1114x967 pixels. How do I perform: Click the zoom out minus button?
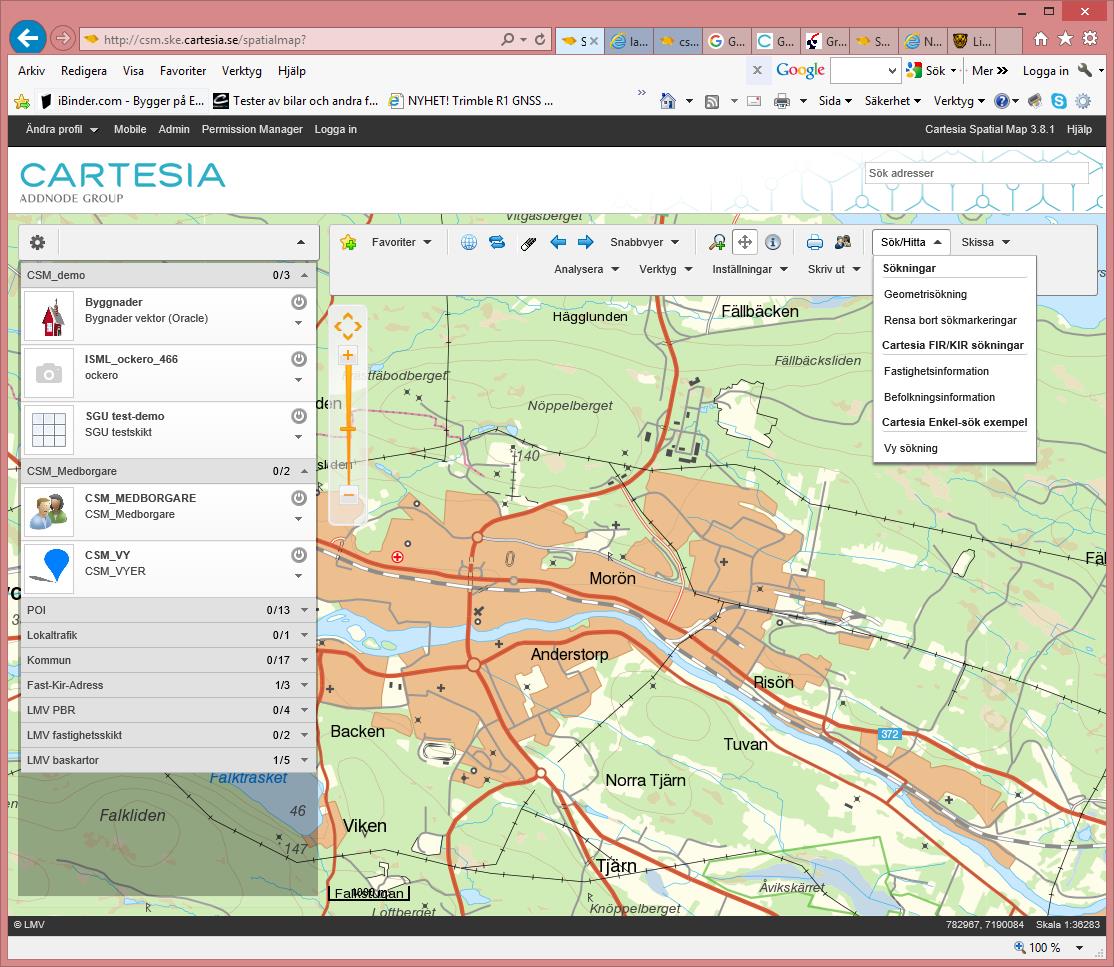click(348, 494)
